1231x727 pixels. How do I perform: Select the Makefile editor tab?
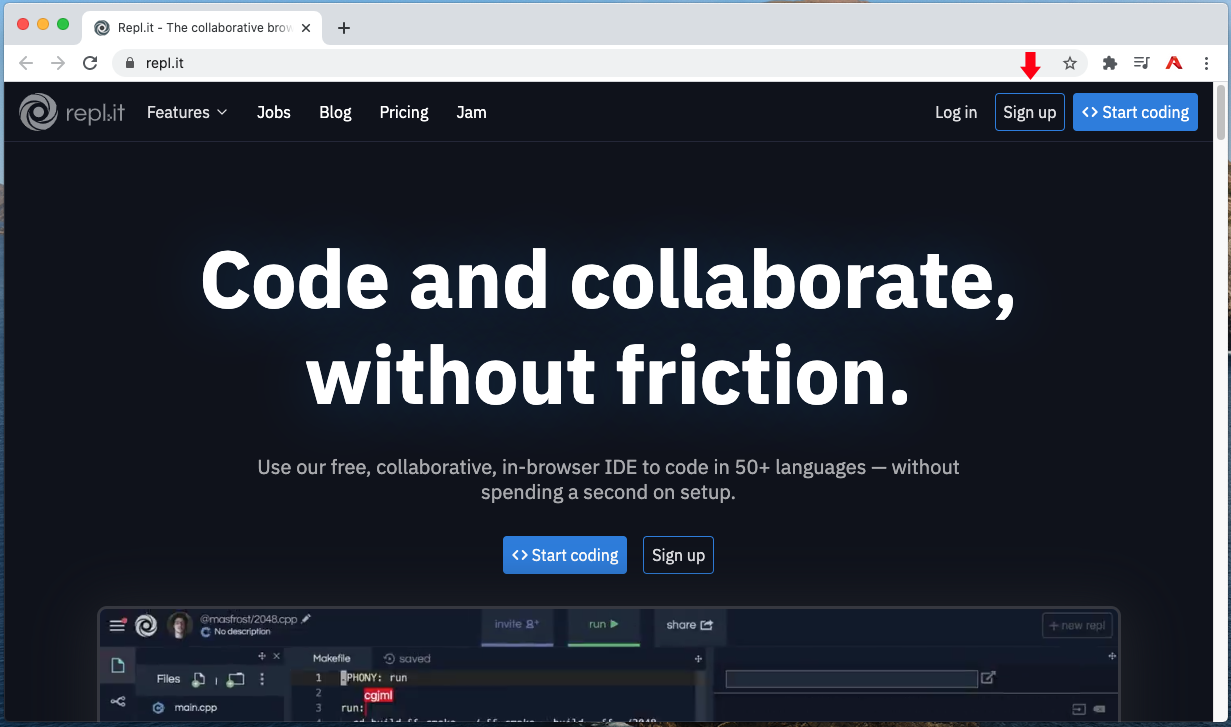point(331,658)
